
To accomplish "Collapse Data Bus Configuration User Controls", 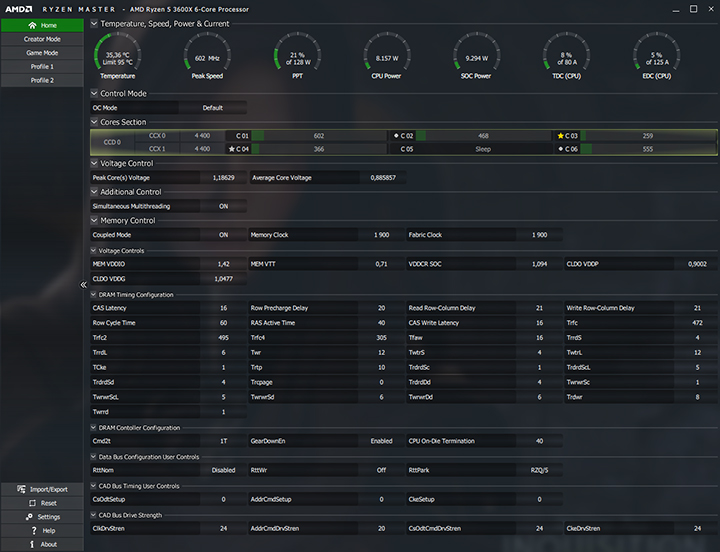I will click(93, 457).
